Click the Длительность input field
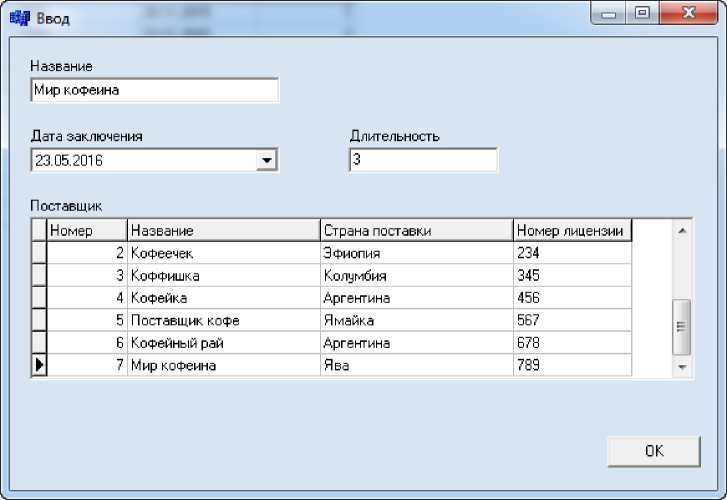 coord(423,160)
